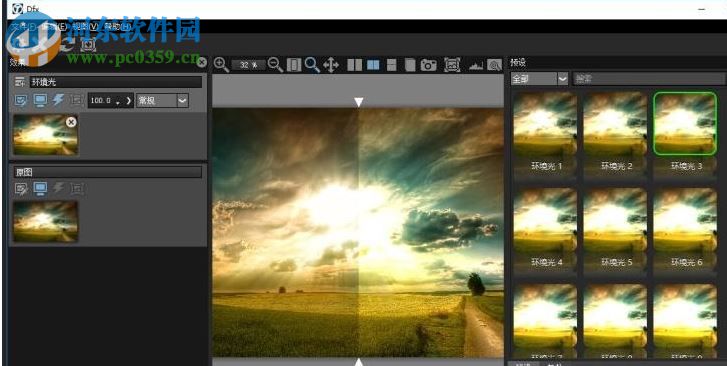Click the framed image icon in main toolbar

tap(88, 44)
